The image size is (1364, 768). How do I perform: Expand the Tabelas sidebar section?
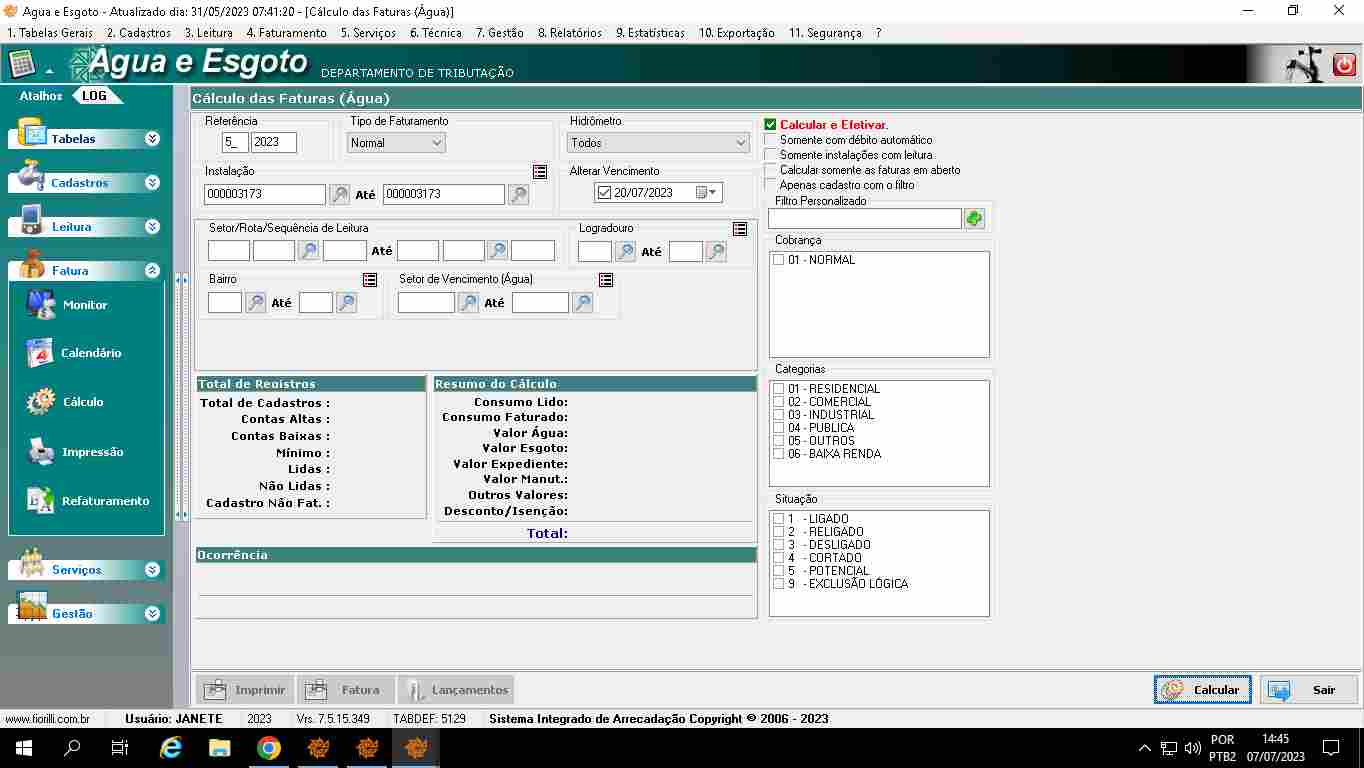point(152,139)
